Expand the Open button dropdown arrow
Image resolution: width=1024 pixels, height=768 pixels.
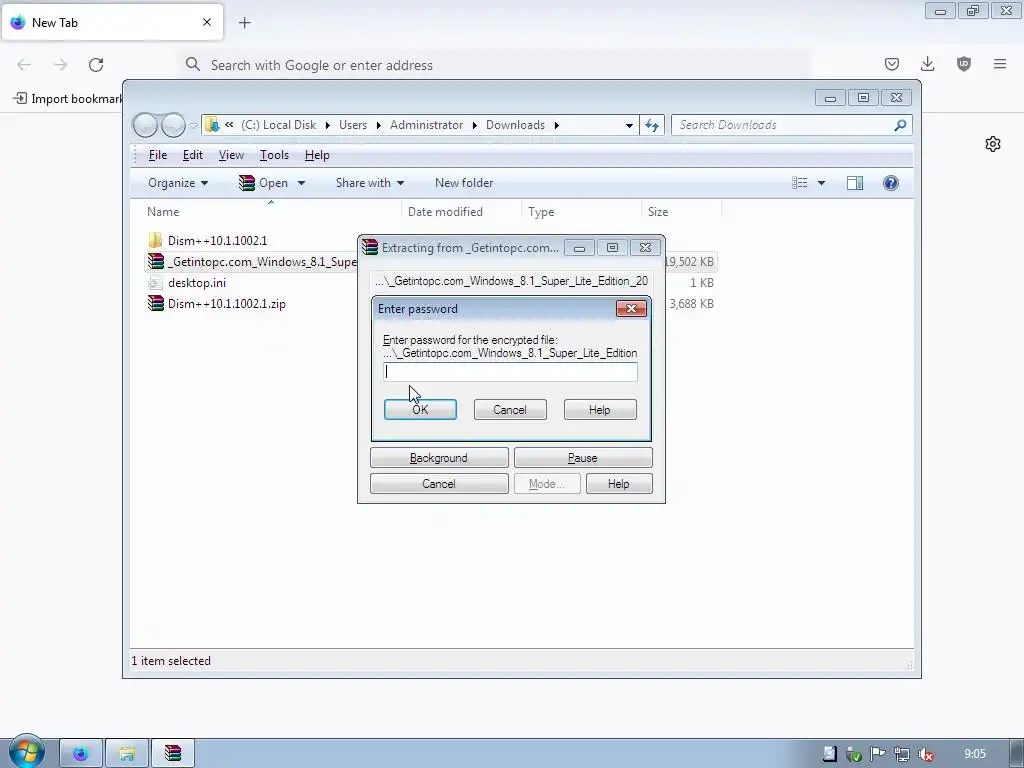[301, 183]
